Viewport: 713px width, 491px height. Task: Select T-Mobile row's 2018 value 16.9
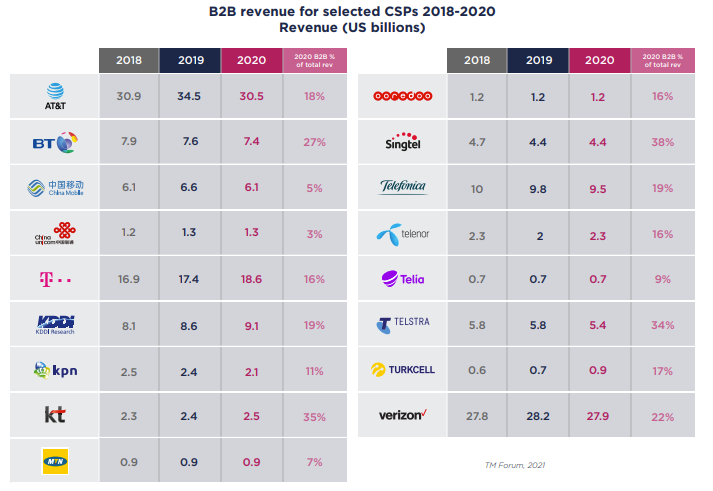point(129,279)
